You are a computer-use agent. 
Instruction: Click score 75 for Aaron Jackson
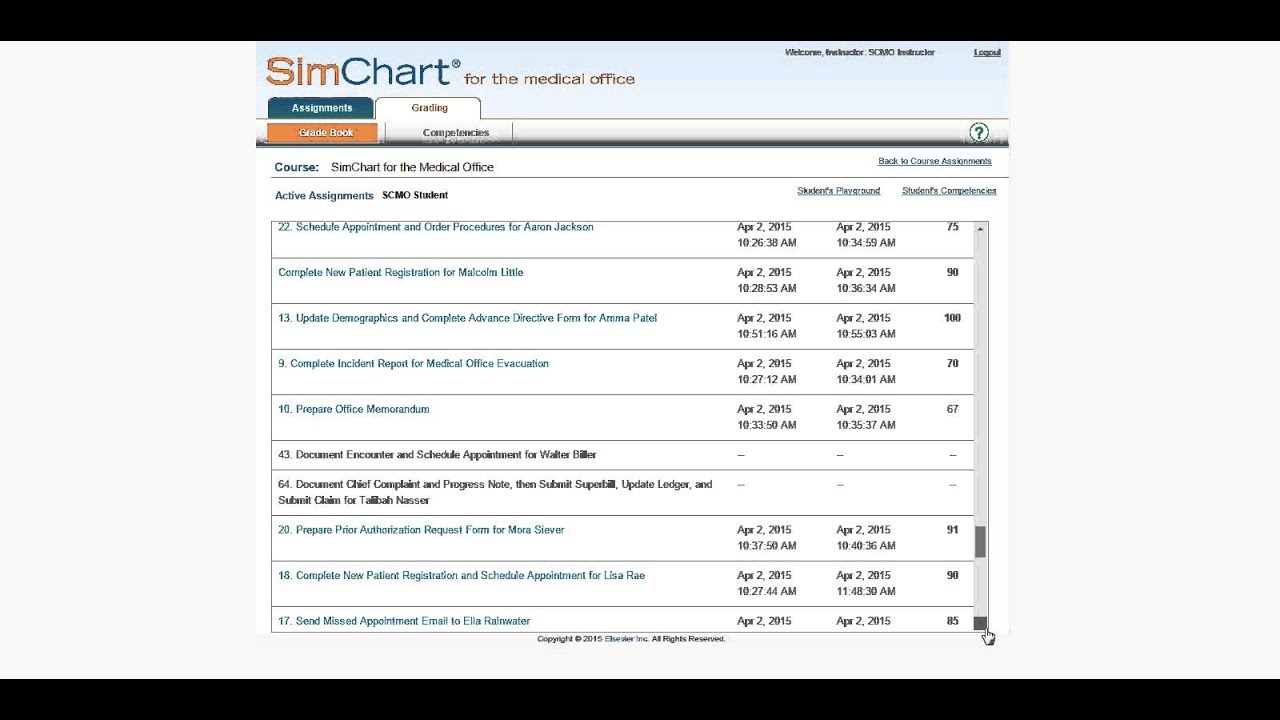952,227
